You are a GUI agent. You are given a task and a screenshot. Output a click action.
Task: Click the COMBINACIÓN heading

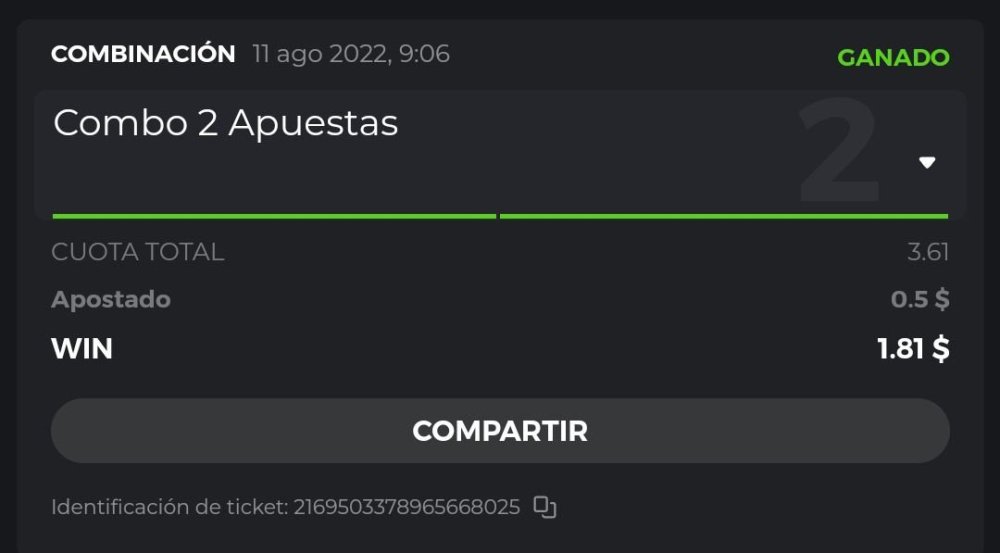click(x=143, y=54)
